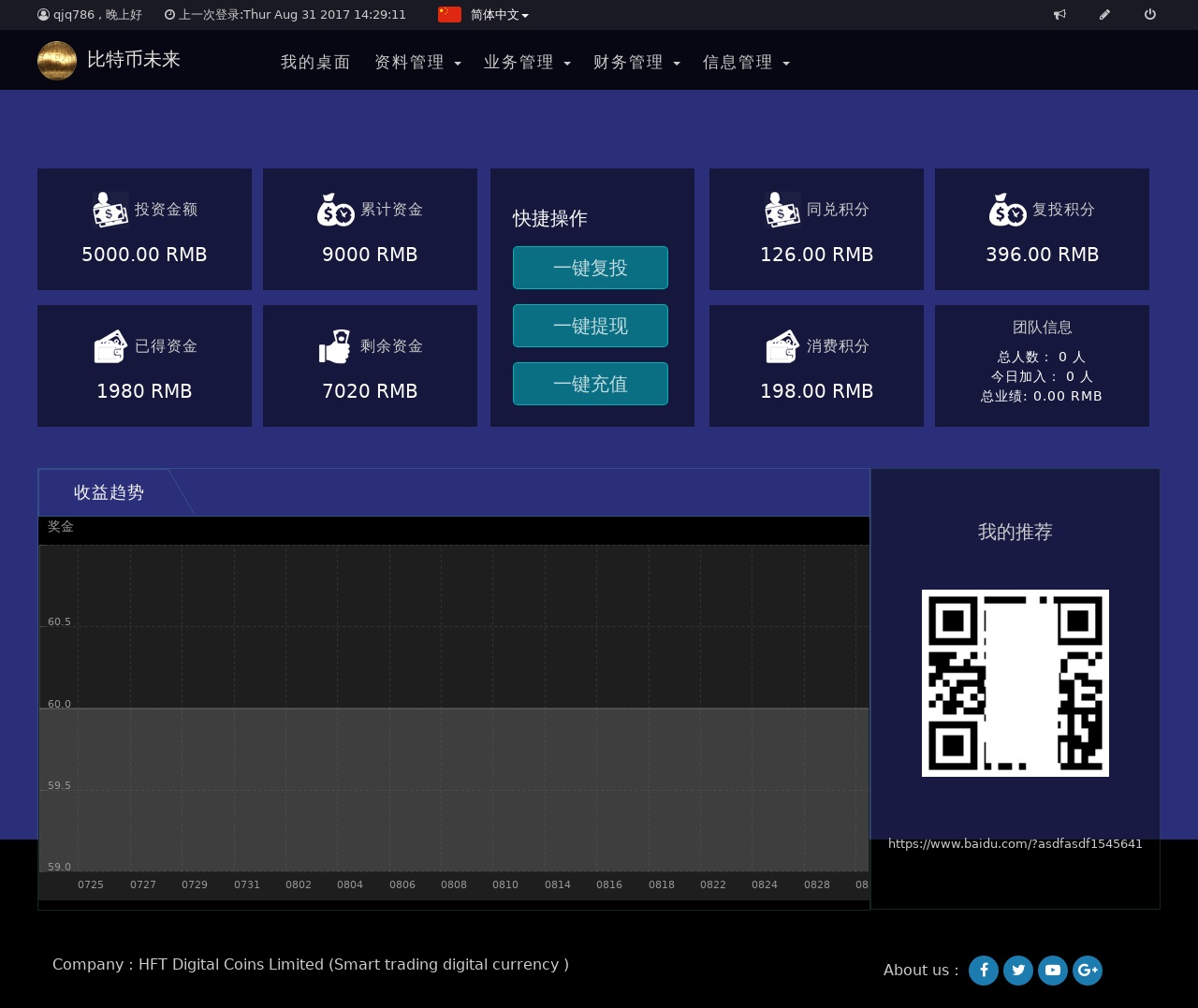Go to 我的桌面 in navigation
The width and height of the screenshot is (1198, 1008).
[x=315, y=62]
